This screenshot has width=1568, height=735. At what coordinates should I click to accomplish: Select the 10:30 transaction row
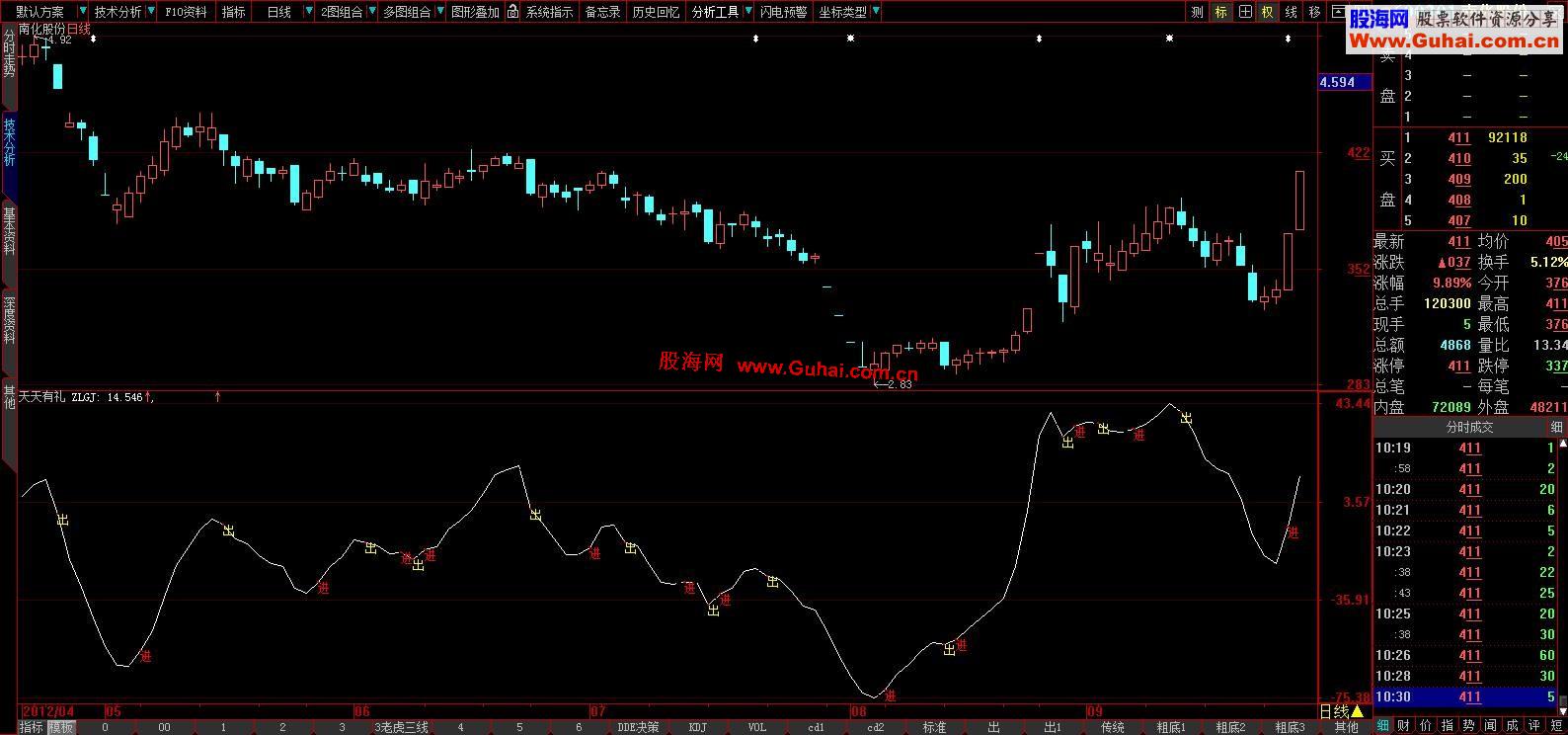click(1465, 696)
